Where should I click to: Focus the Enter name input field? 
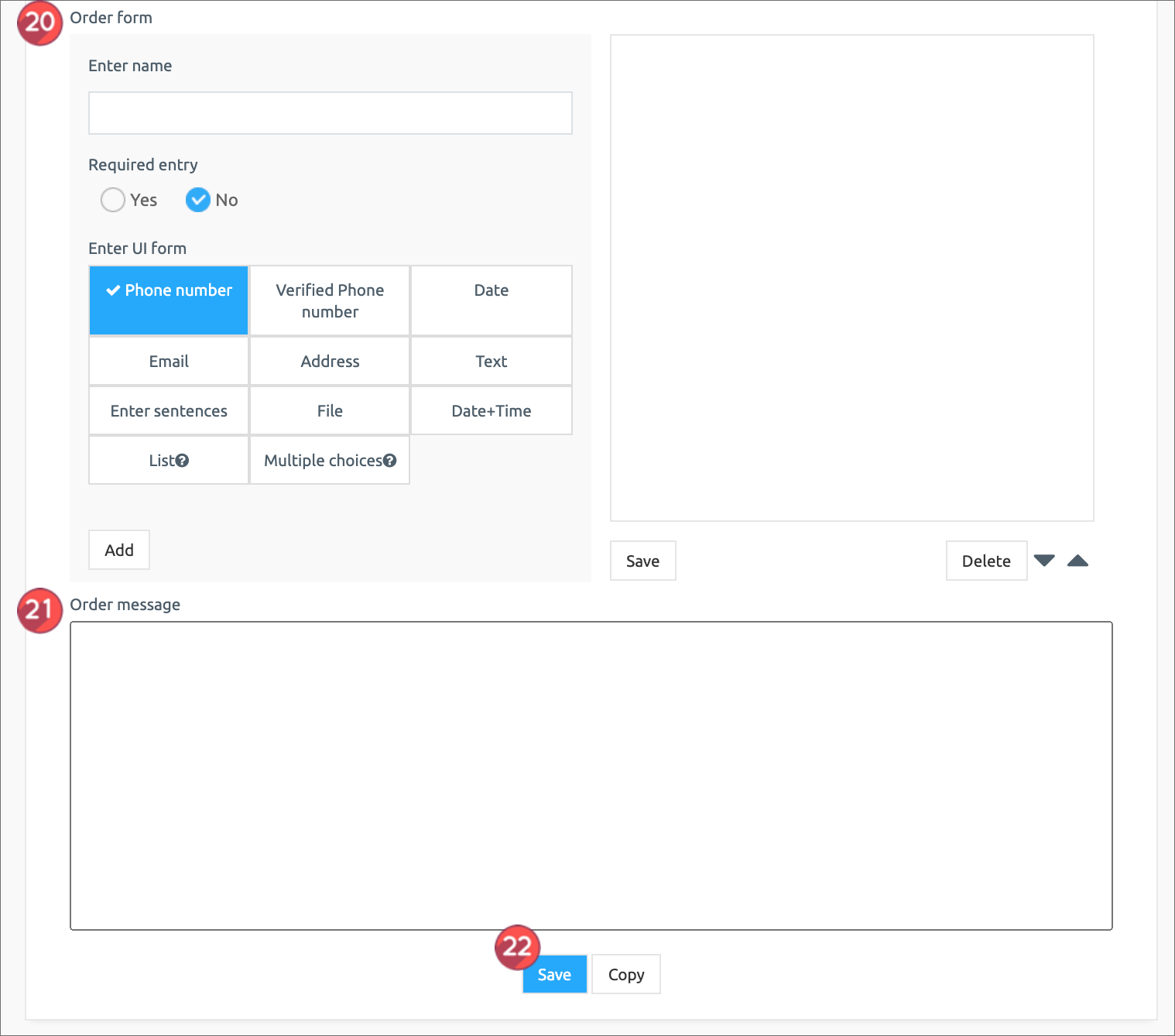(x=330, y=113)
